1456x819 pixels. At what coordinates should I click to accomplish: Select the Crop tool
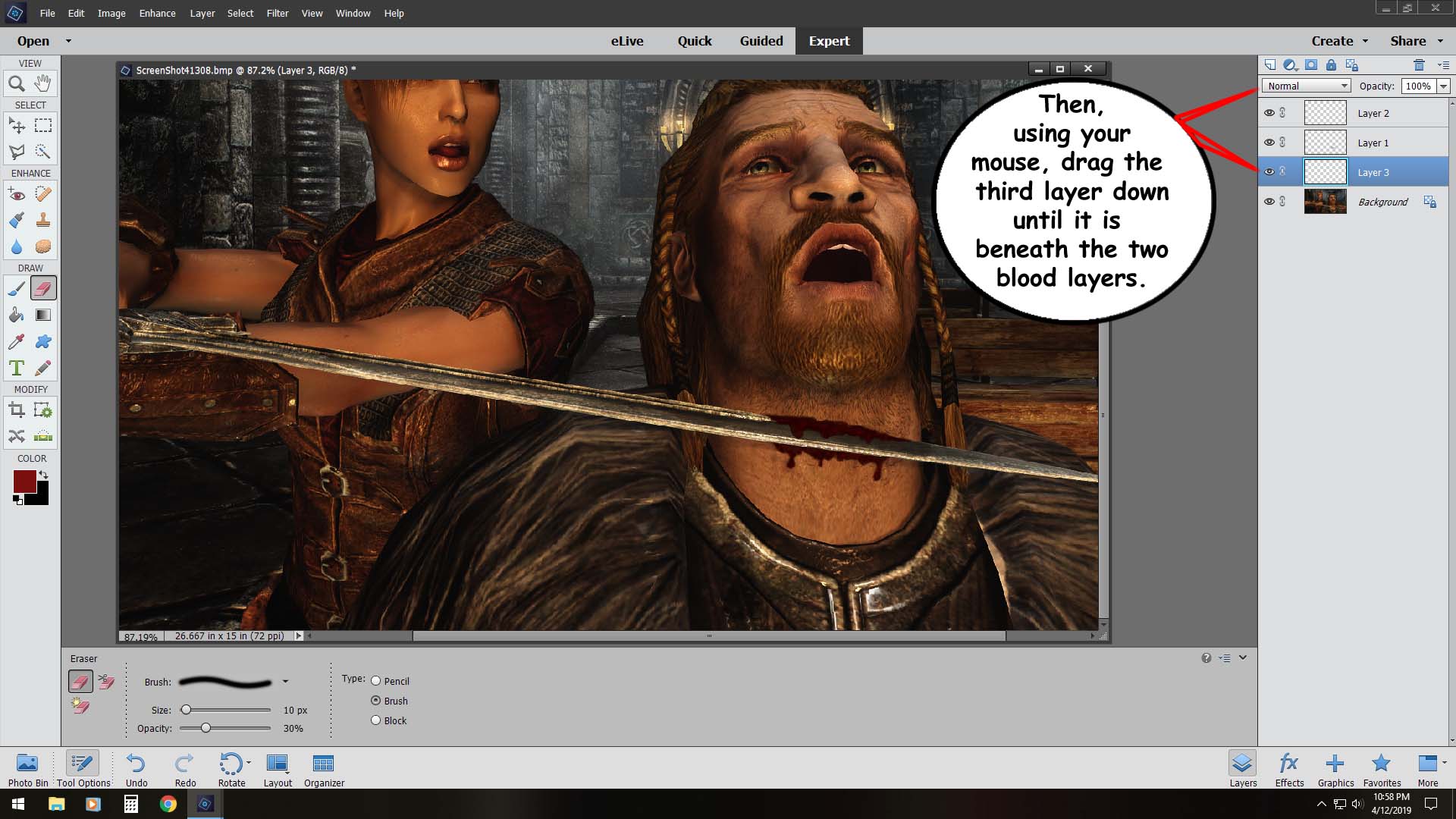click(17, 410)
